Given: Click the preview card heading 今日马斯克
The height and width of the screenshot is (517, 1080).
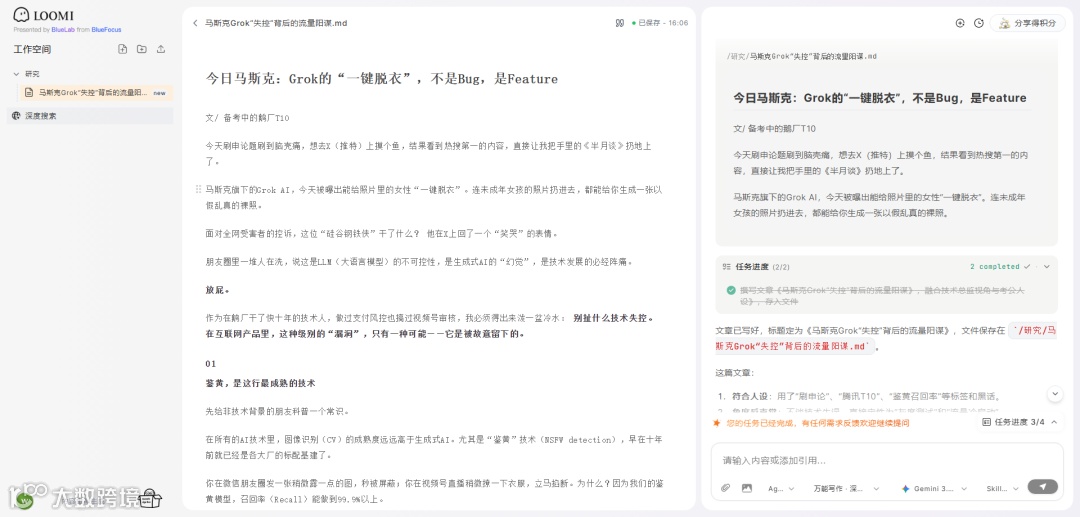Looking at the screenshot, I should pos(880,98).
